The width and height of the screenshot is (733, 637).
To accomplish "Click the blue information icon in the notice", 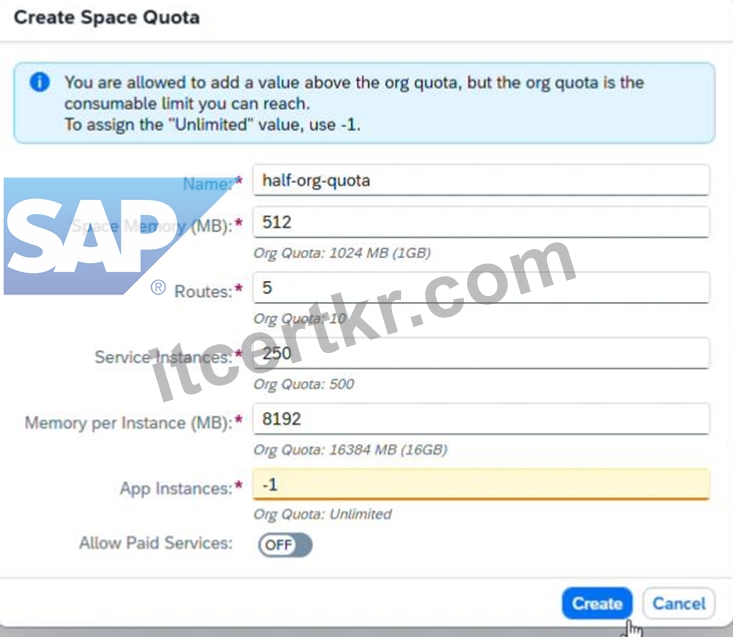I will (40, 82).
